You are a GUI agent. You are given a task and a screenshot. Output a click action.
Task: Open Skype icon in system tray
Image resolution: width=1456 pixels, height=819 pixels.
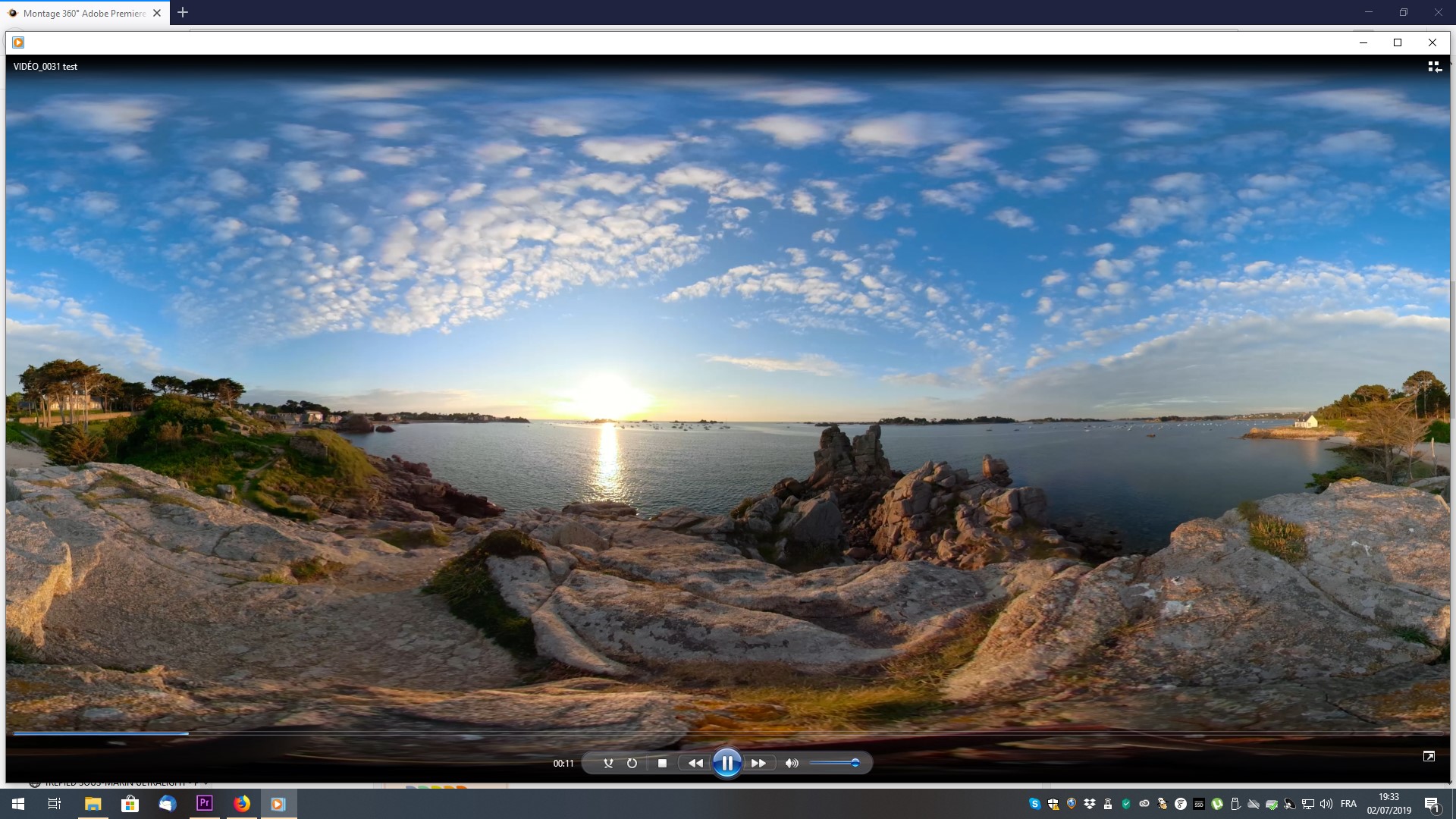1034,804
